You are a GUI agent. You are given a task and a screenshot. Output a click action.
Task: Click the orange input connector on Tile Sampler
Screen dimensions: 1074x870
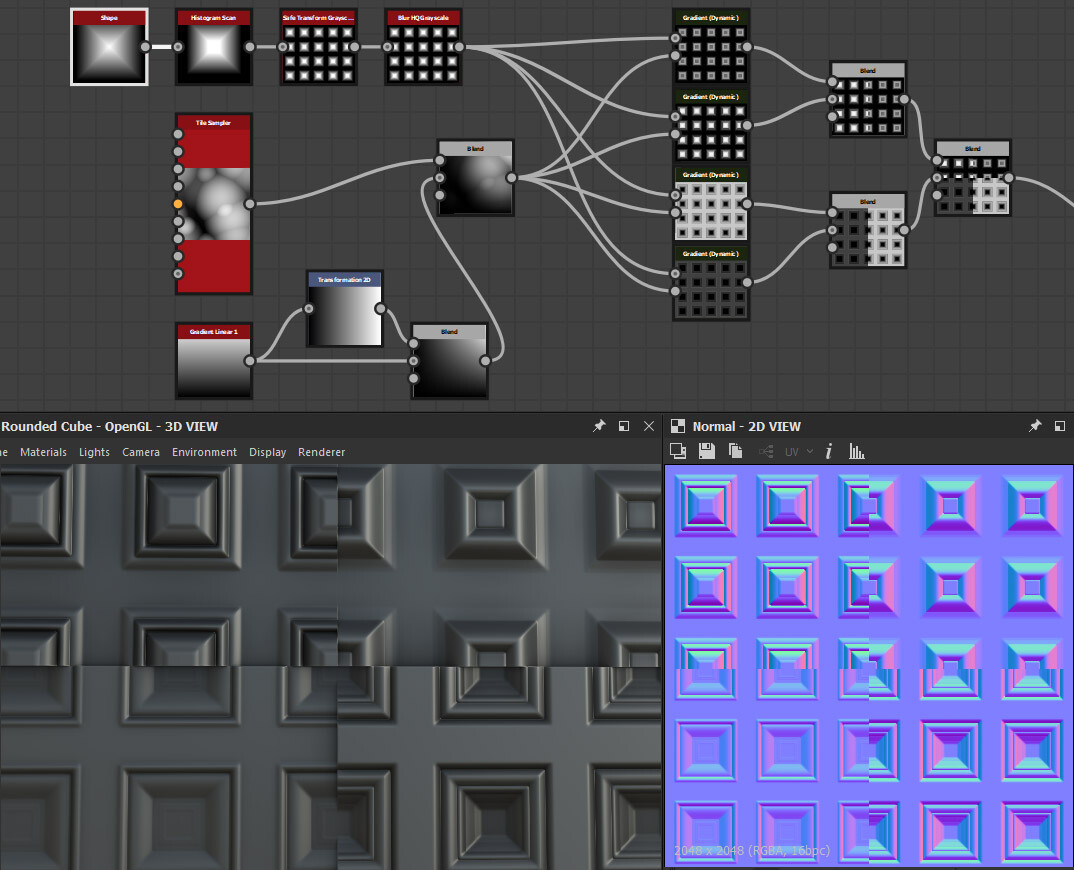click(x=178, y=203)
